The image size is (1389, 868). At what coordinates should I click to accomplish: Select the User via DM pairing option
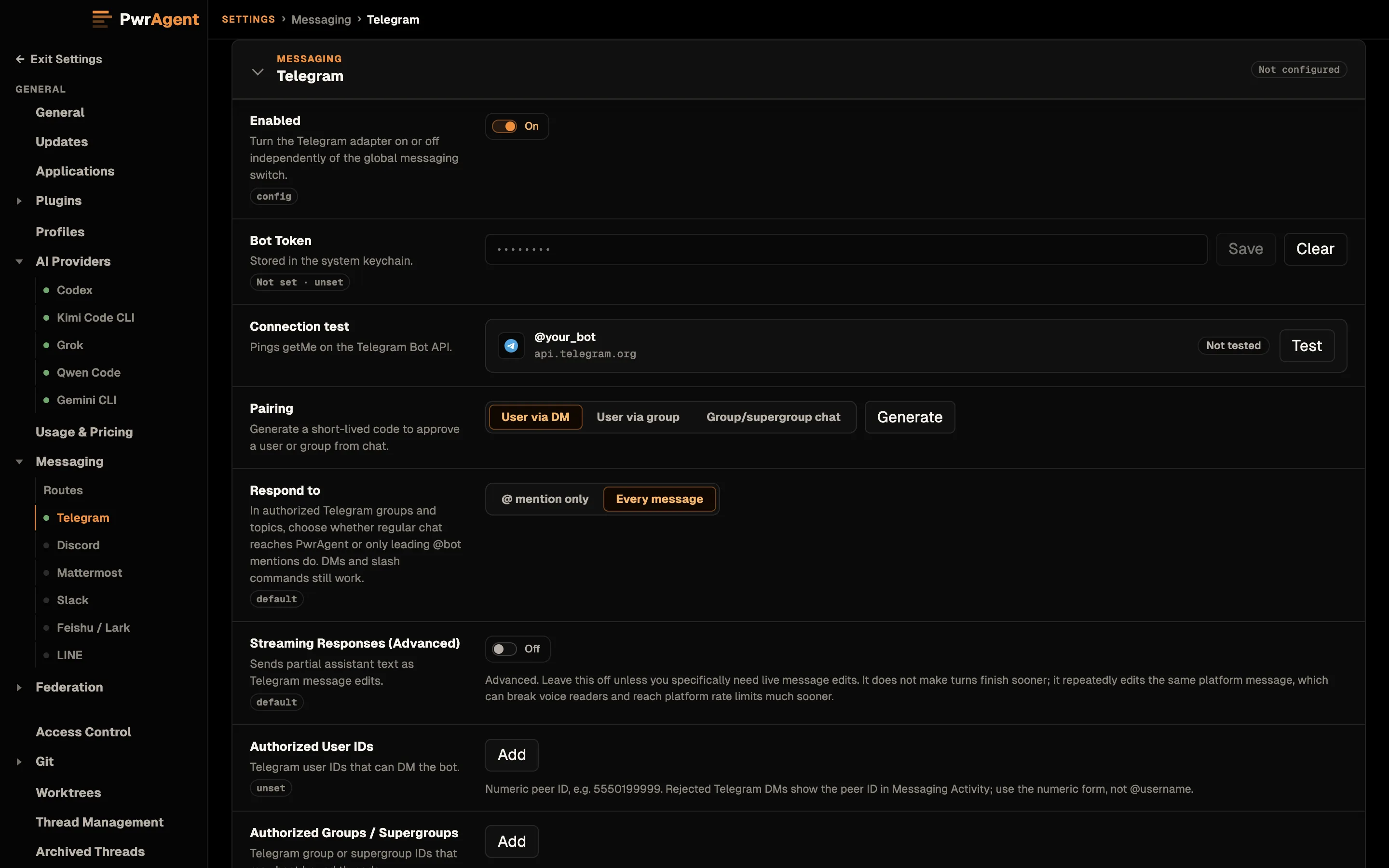tap(535, 417)
